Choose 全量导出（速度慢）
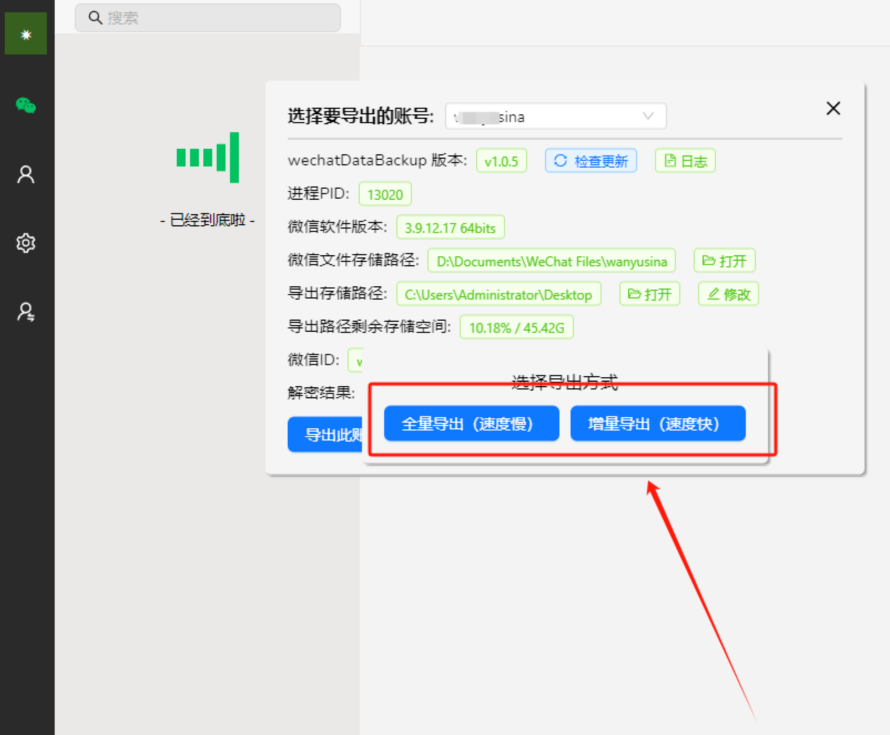The width and height of the screenshot is (890, 735). [x=467, y=424]
